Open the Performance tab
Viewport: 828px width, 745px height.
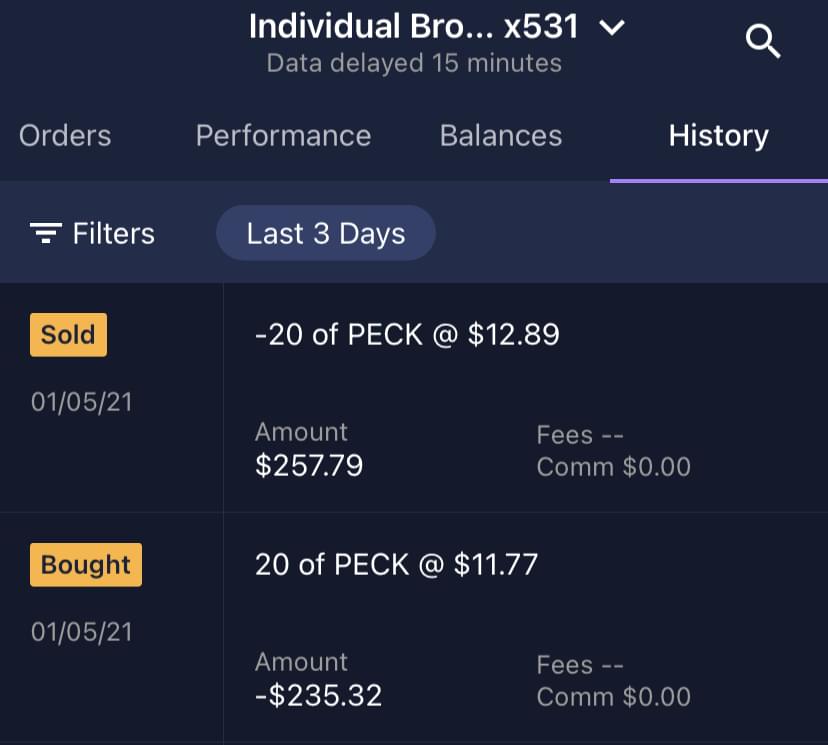[x=283, y=136]
